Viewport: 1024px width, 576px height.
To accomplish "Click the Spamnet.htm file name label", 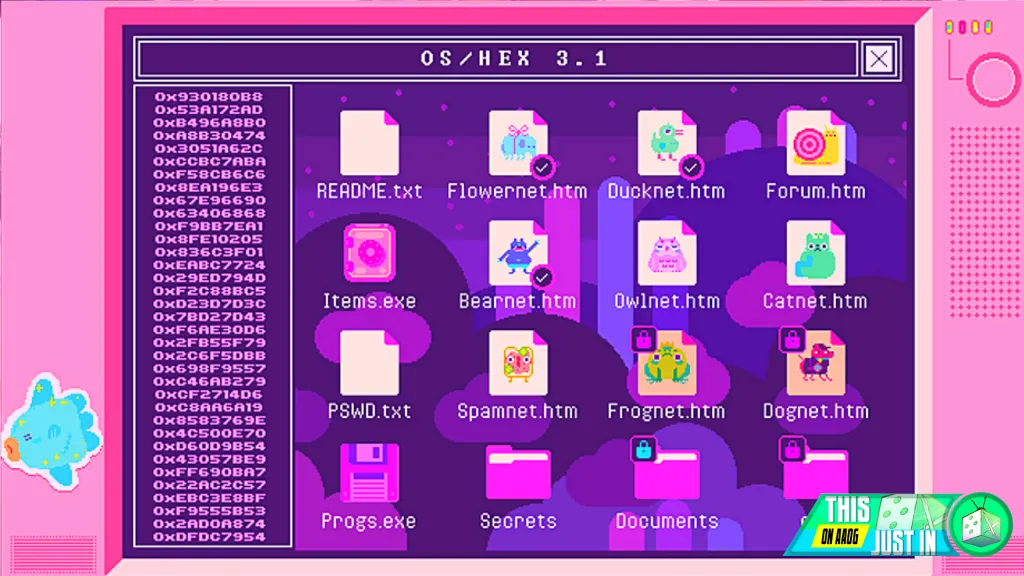I will click(517, 411).
